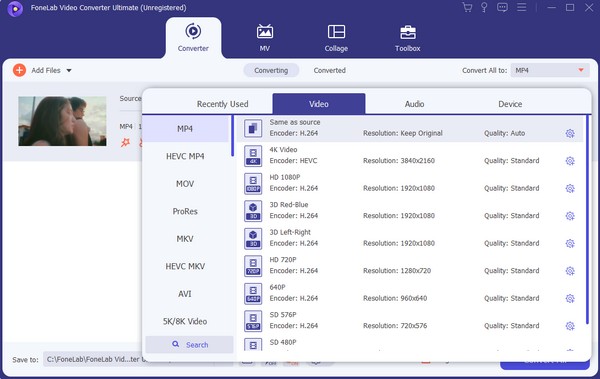Click the 3D Left-Right format icon
The width and height of the screenshot is (600, 379).
253,239
